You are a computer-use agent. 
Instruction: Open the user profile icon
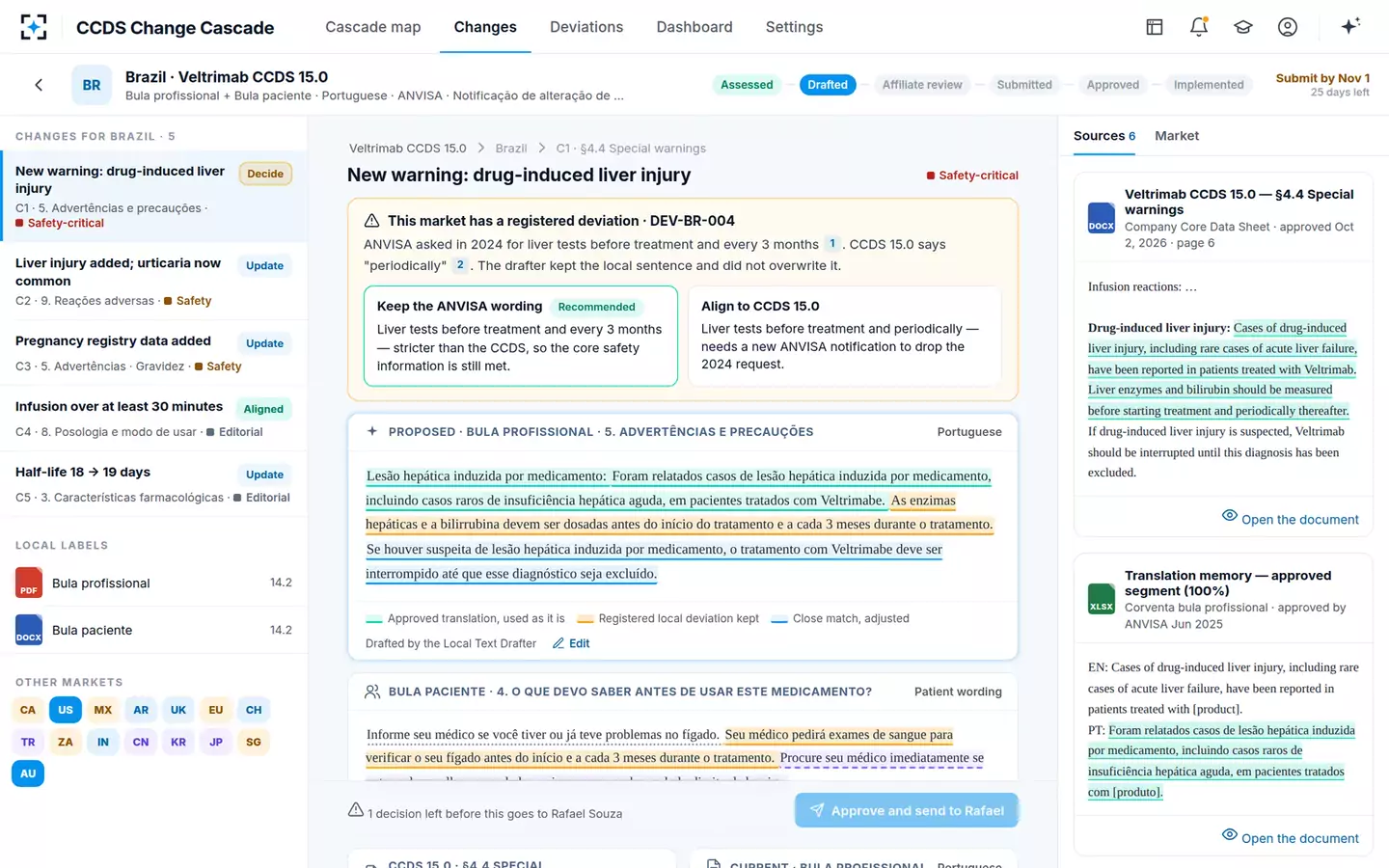[x=1288, y=27]
